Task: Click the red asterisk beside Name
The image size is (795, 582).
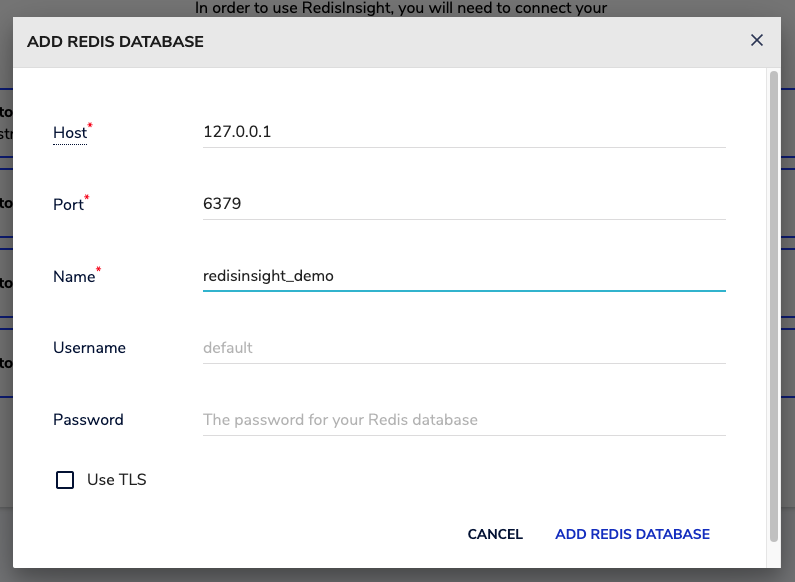Action: point(96,270)
